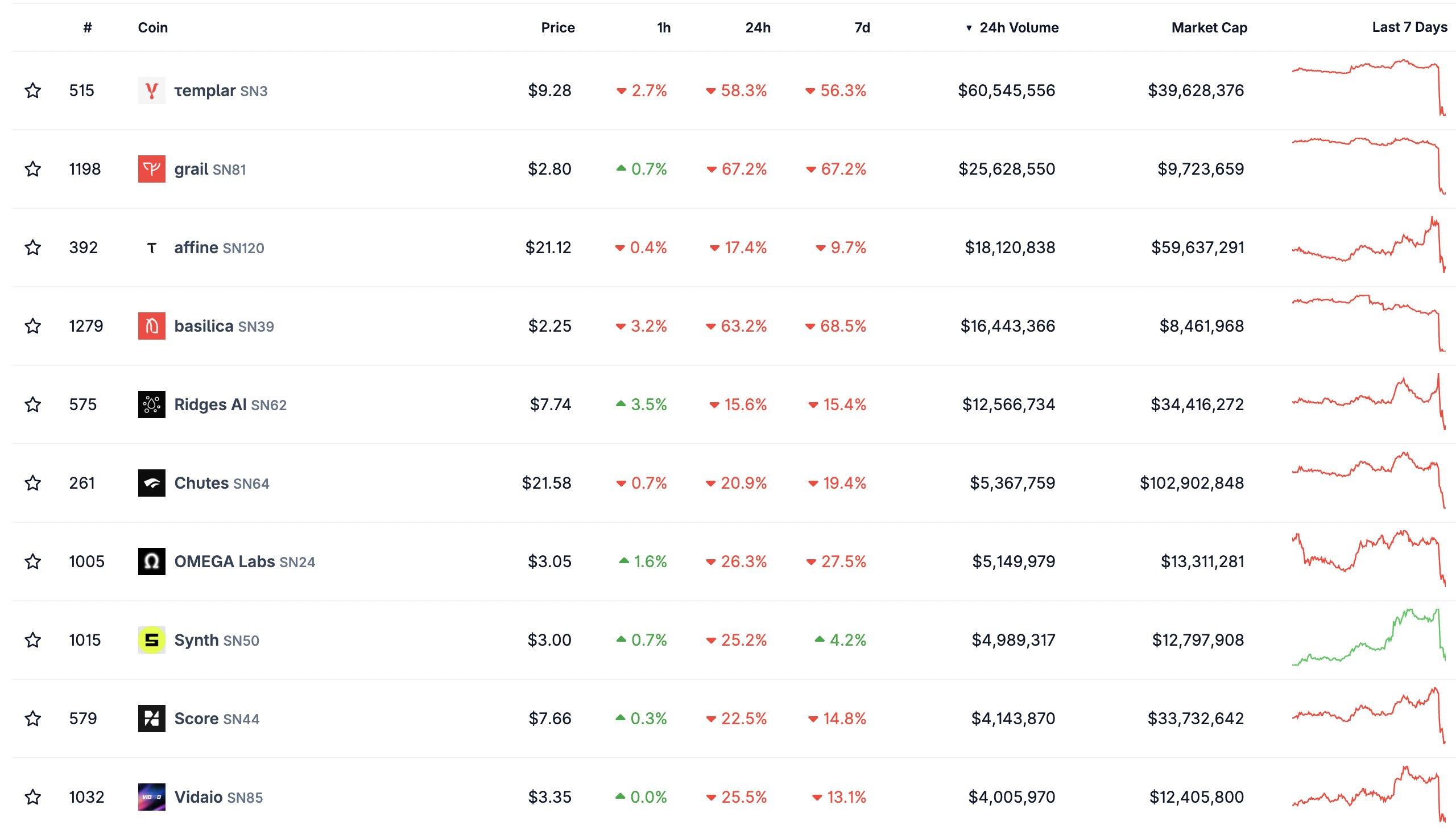Click the OMEGA Labs coin logo
The width and height of the screenshot is (1456, 834).
pos(151,561)
